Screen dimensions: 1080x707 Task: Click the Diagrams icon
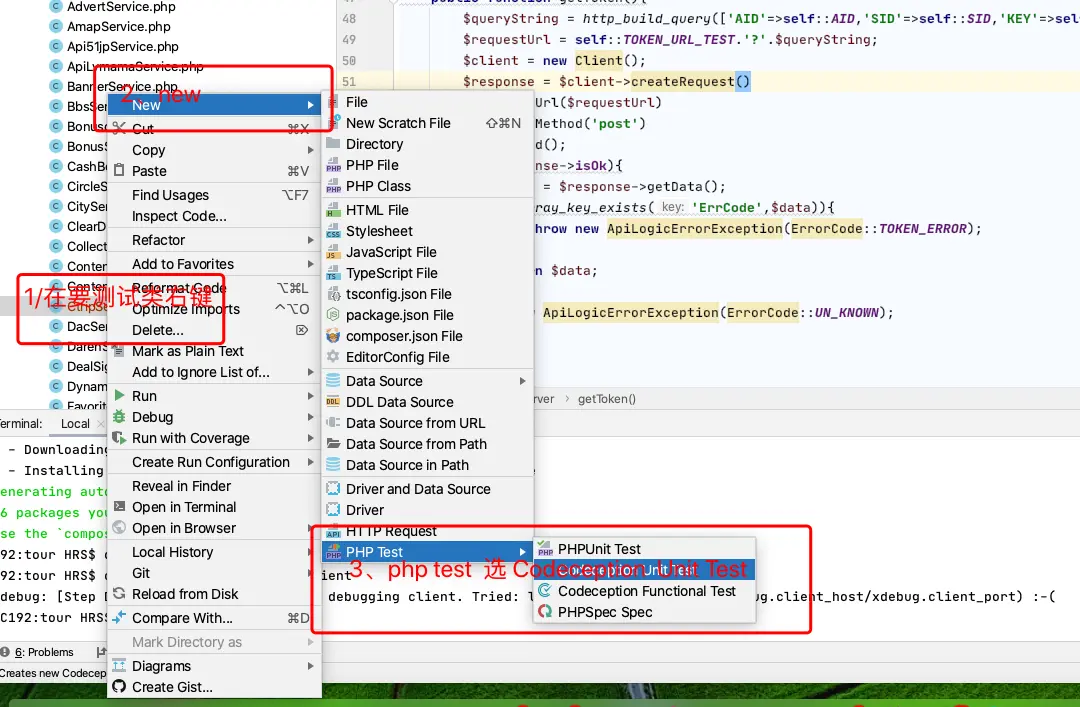(119, 666)
